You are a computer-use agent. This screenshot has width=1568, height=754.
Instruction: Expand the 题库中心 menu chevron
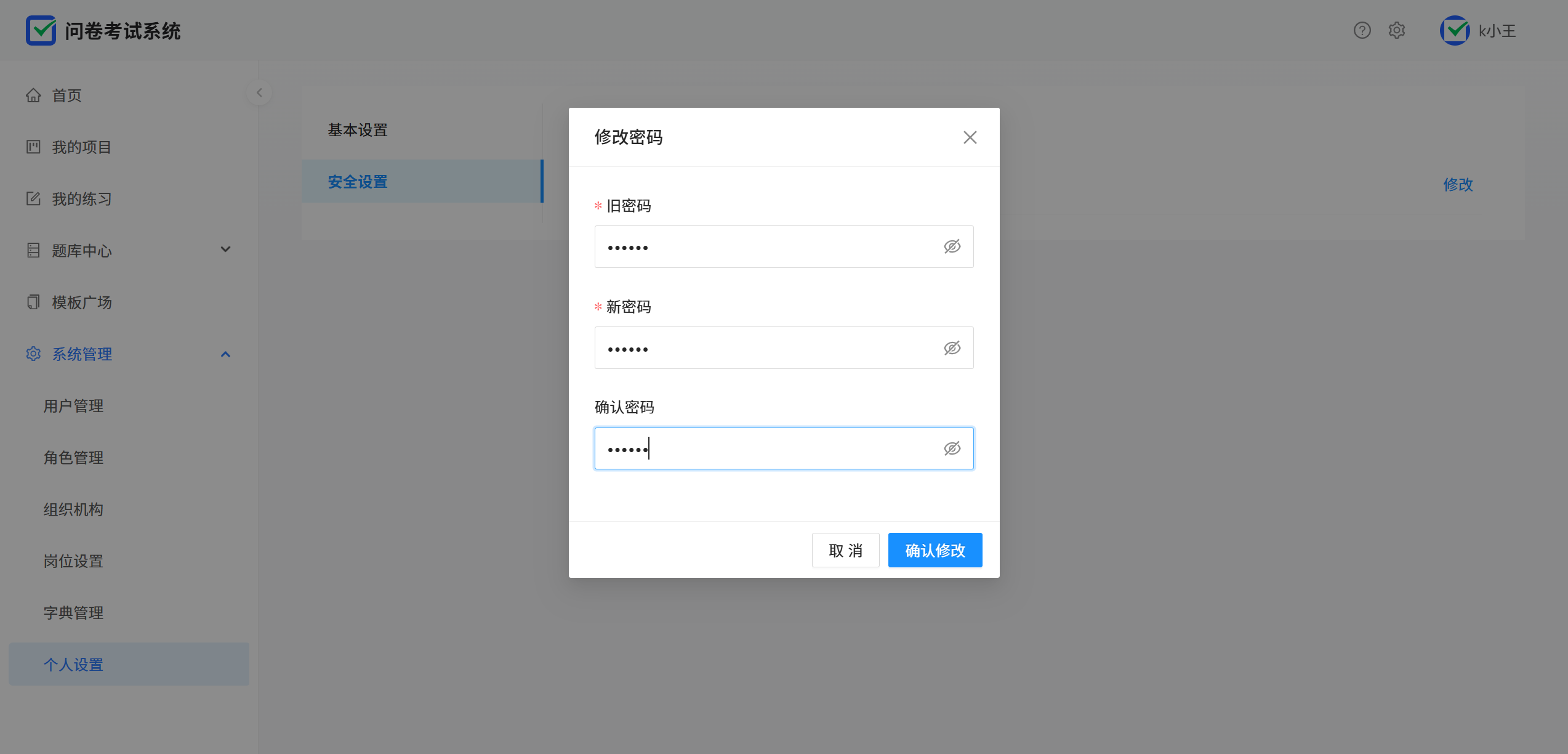pyautogui.click(x=225, y=249)
